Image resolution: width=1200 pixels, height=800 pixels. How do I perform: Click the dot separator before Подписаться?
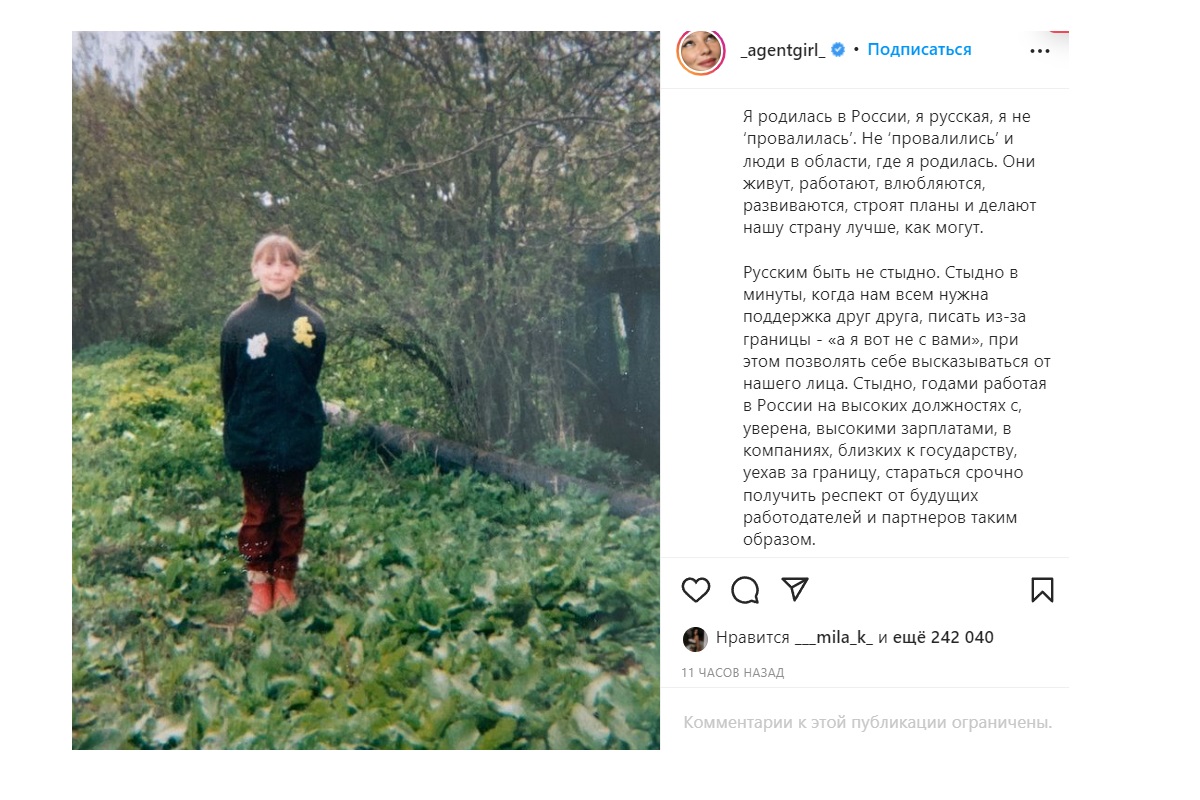point(856,50)
